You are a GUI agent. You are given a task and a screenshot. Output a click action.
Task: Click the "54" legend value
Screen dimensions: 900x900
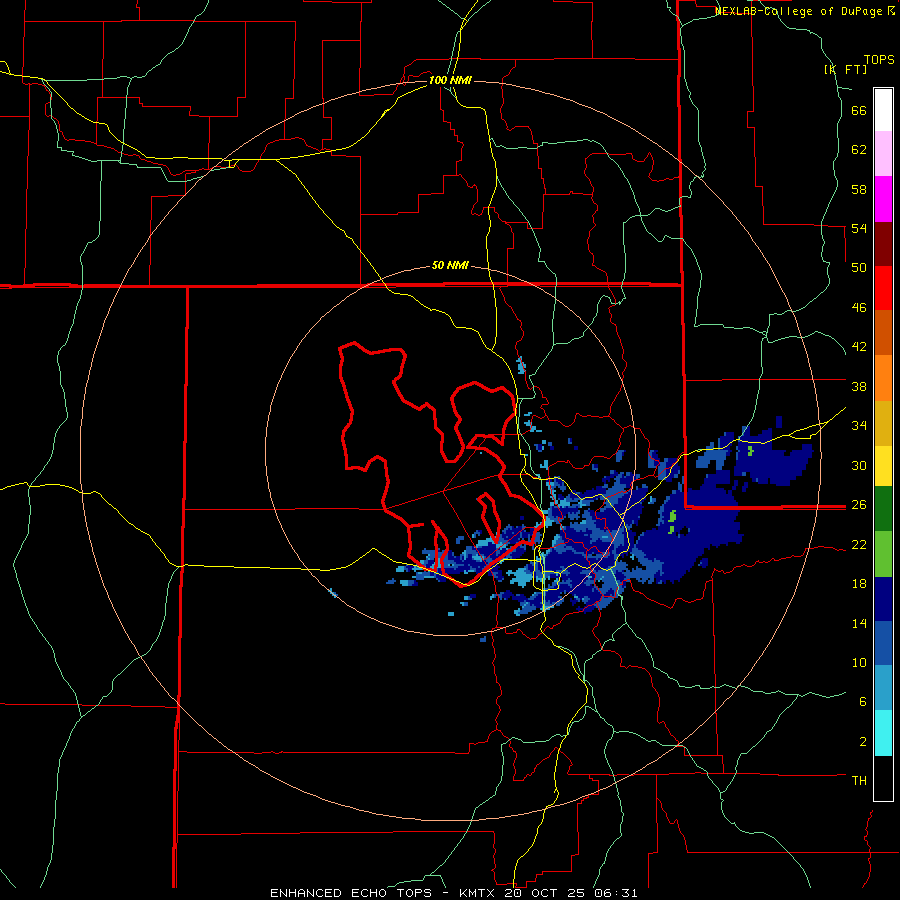pos(859,228)
